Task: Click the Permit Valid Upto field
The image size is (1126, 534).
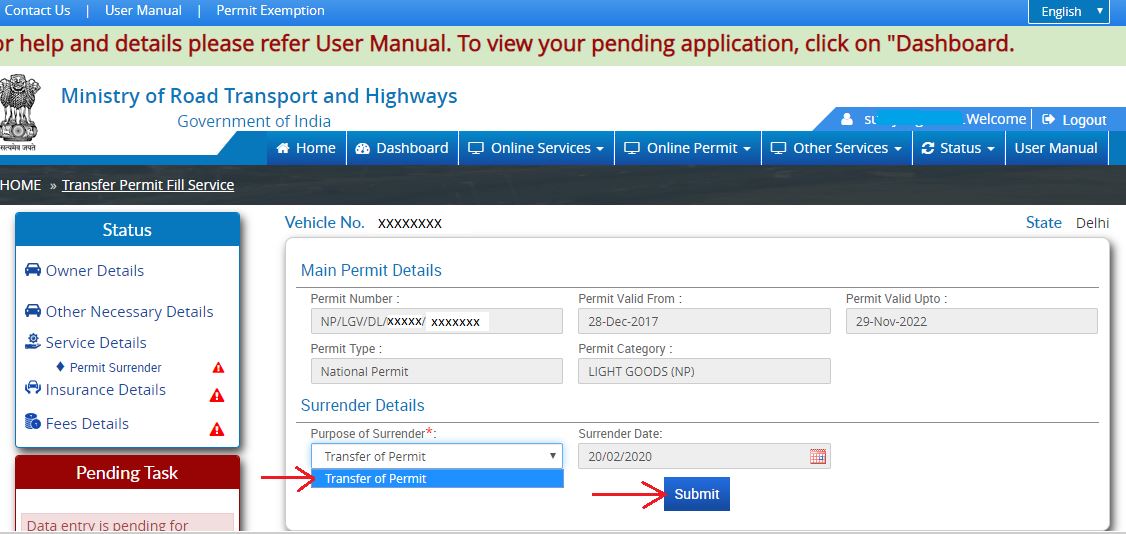Action: (972, 322)
